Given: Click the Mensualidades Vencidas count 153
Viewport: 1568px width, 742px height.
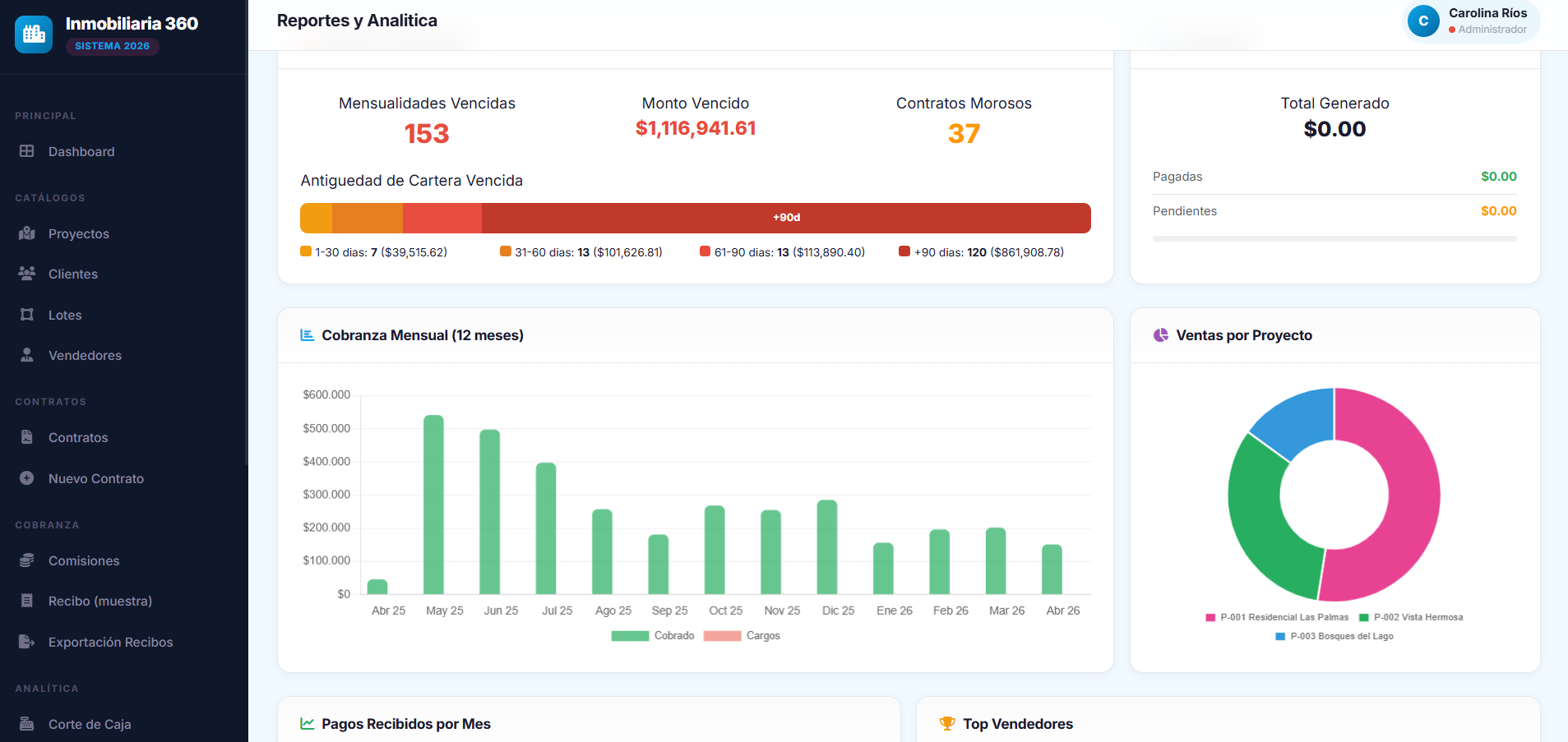Looking at the screenshot, I should pos(427,134).
